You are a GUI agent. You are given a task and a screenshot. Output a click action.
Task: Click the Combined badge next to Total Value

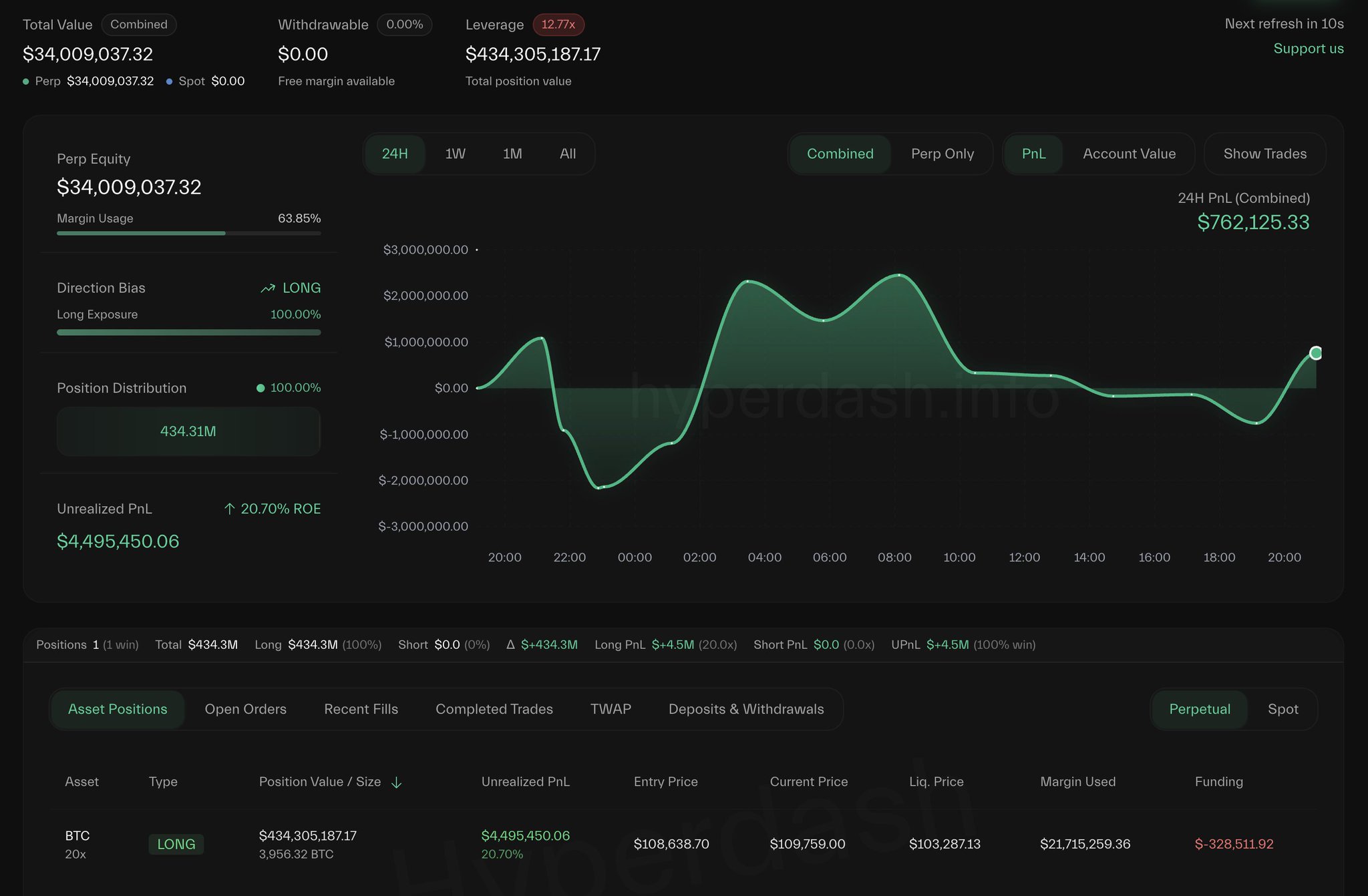pyautogui.click(x=139, y=25)
